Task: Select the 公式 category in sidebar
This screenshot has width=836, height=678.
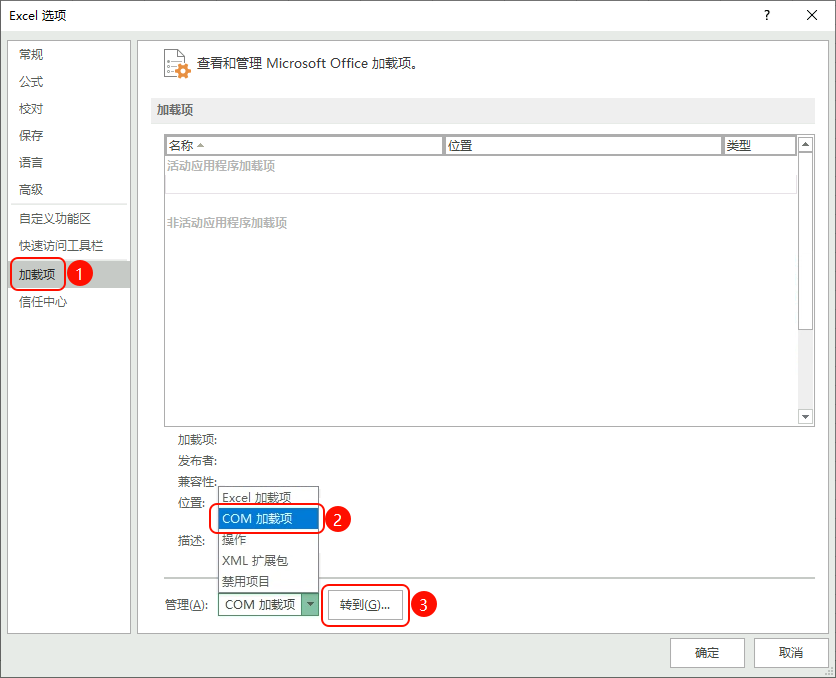Action: (x=32, y=82)
